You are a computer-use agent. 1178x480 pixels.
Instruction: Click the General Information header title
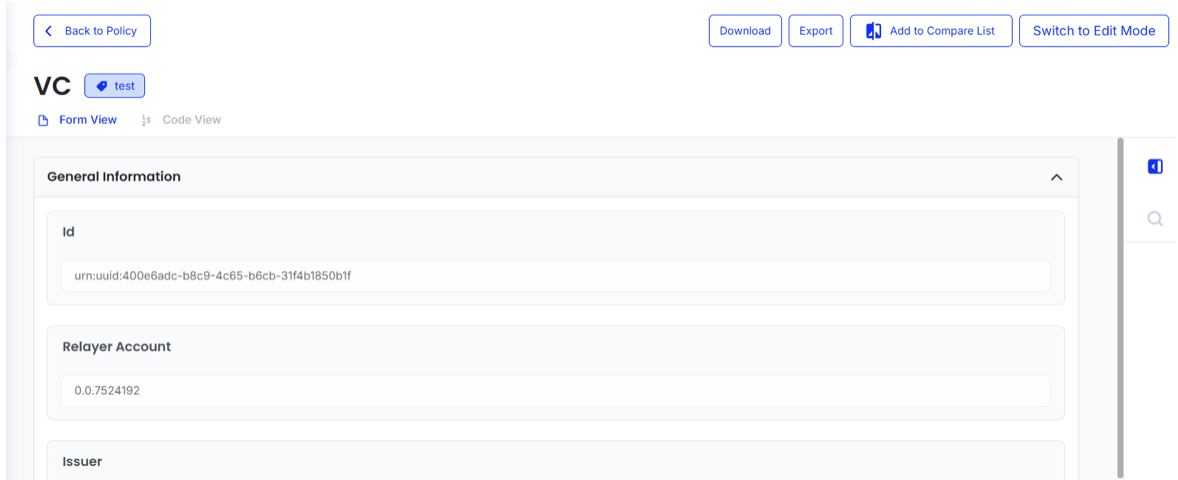(x=114, y=177)
